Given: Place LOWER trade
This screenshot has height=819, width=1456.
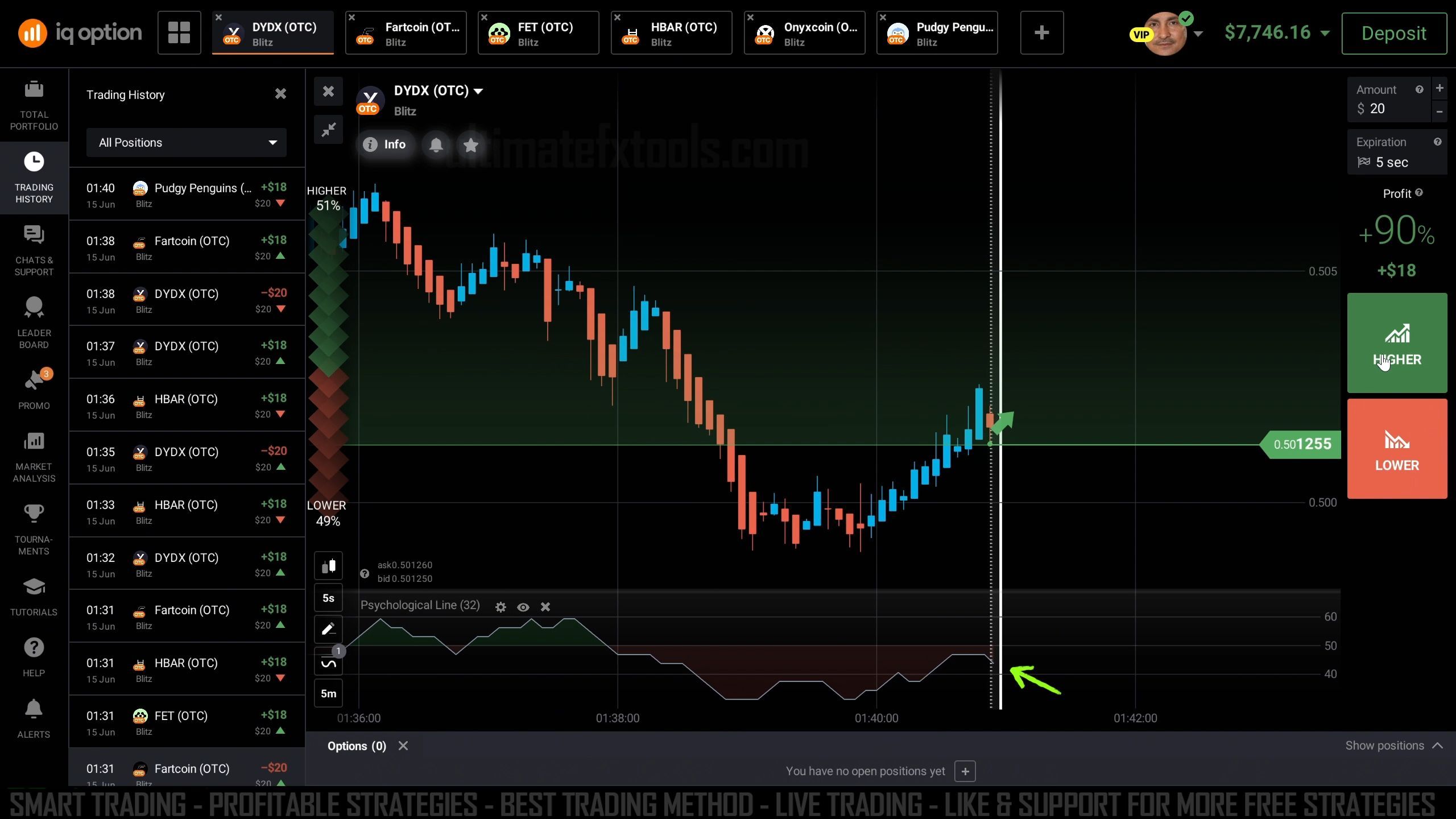Looking at the screenshot, I should click(x=1397, y=449).
